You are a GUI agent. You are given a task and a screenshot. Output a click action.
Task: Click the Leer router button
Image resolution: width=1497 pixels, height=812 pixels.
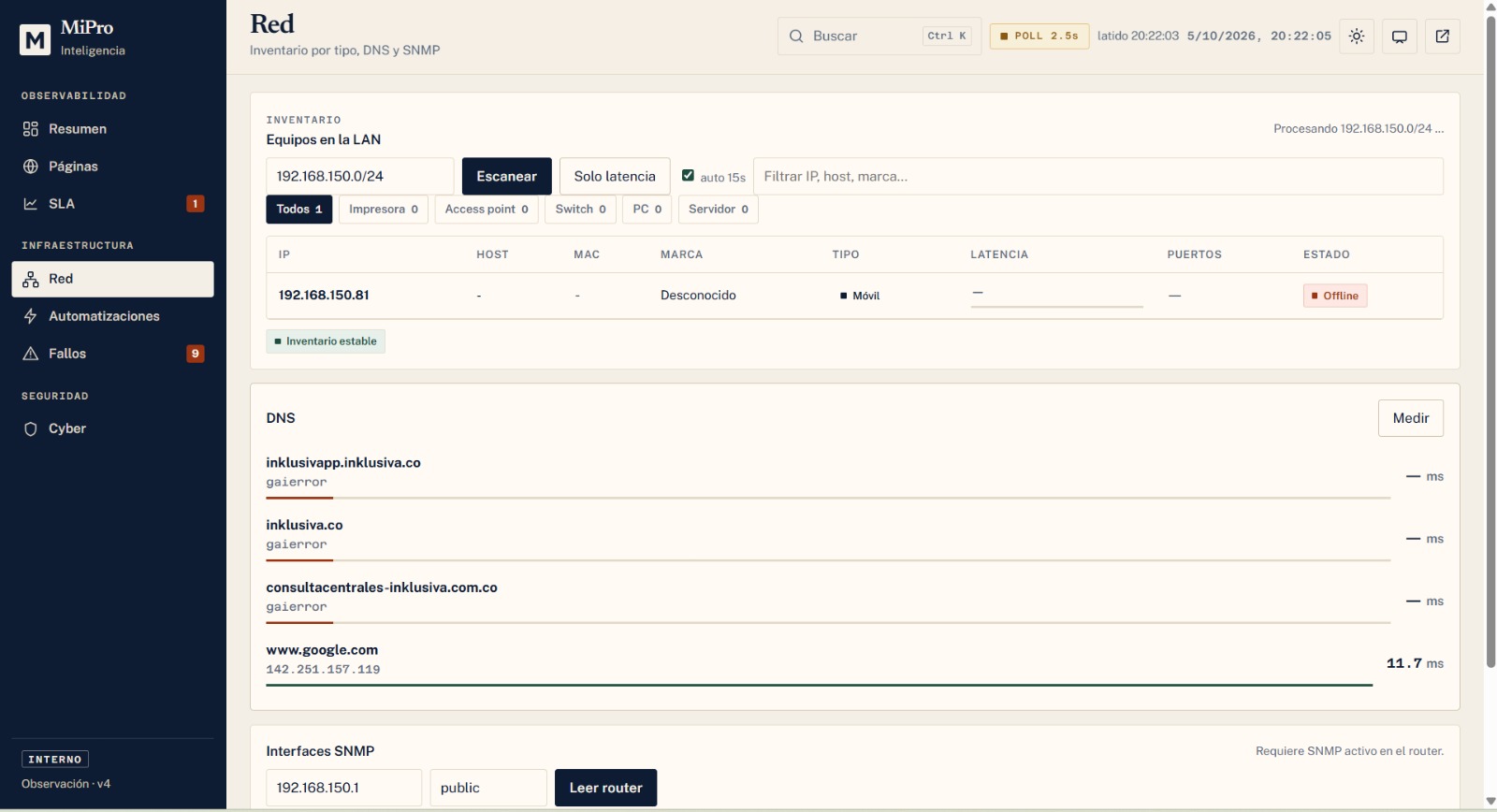[x=606, y=788]
